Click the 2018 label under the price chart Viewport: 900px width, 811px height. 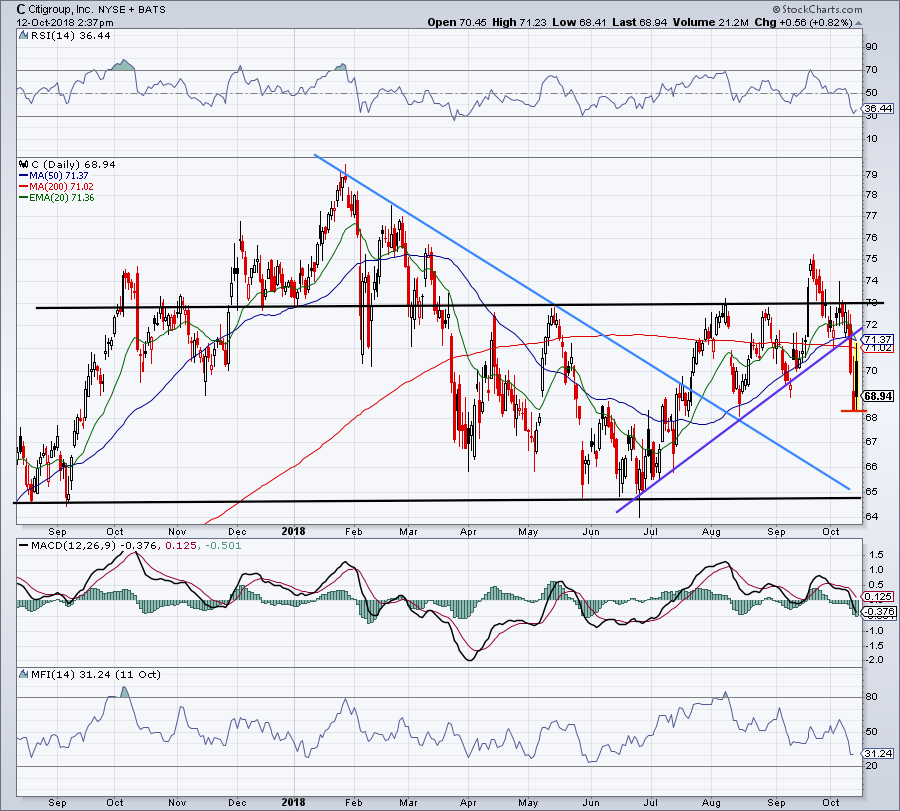tap(293, 531)
